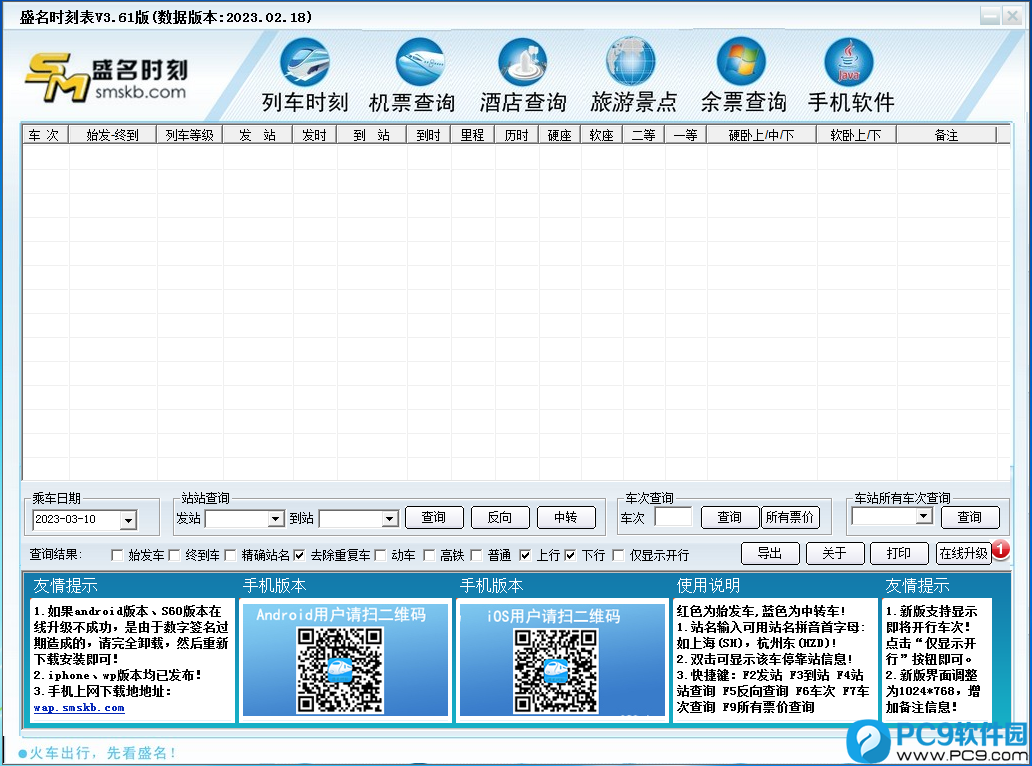Sort by the 软卧上/下 column header
Viewport: 1032px width, 766px height.
[856, 135]
